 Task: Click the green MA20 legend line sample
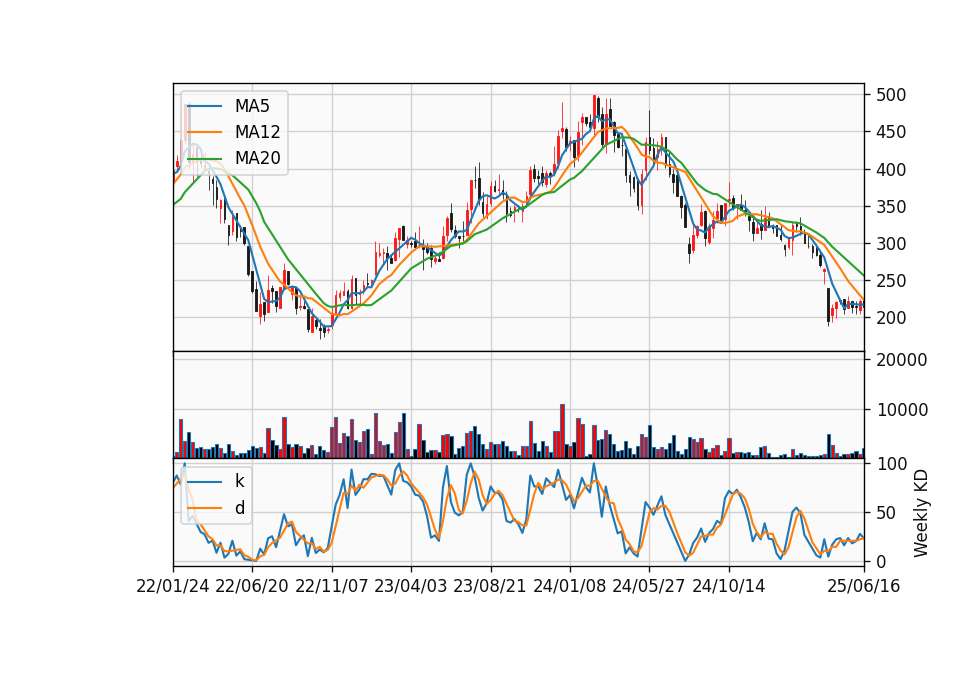tap(204, 158)
